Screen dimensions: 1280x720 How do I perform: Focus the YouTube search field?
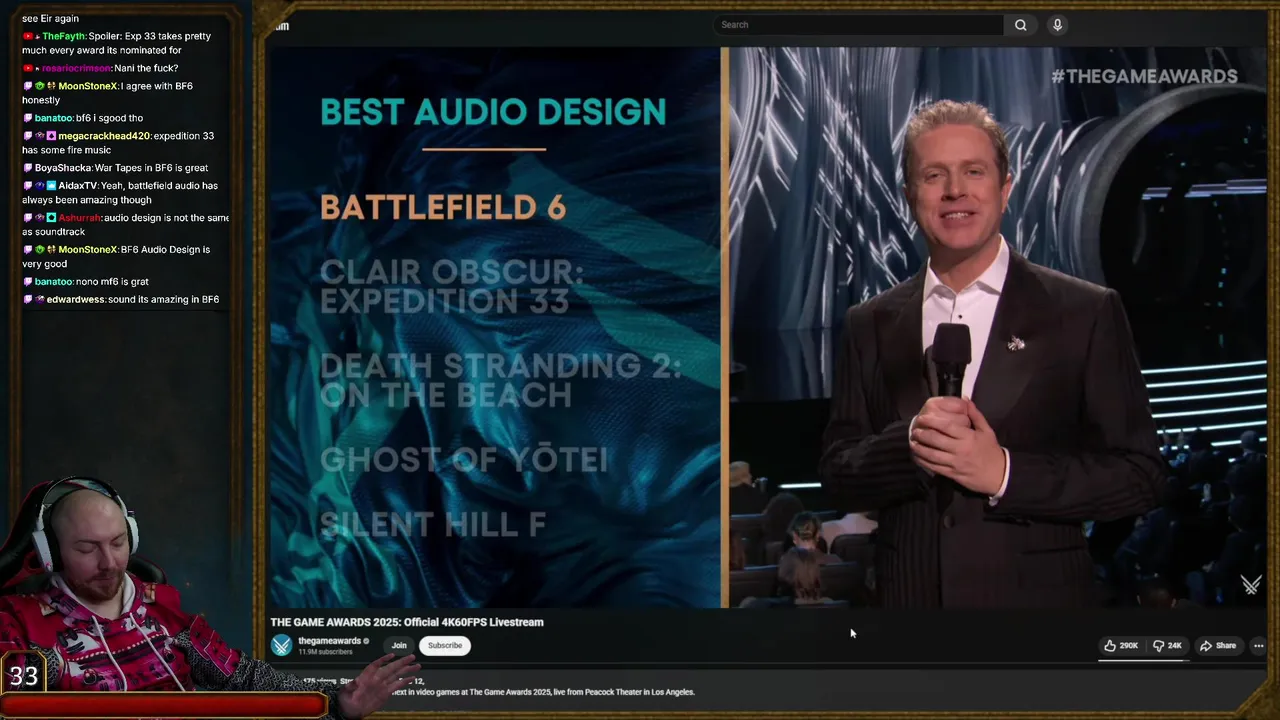[x=860, y=25]
